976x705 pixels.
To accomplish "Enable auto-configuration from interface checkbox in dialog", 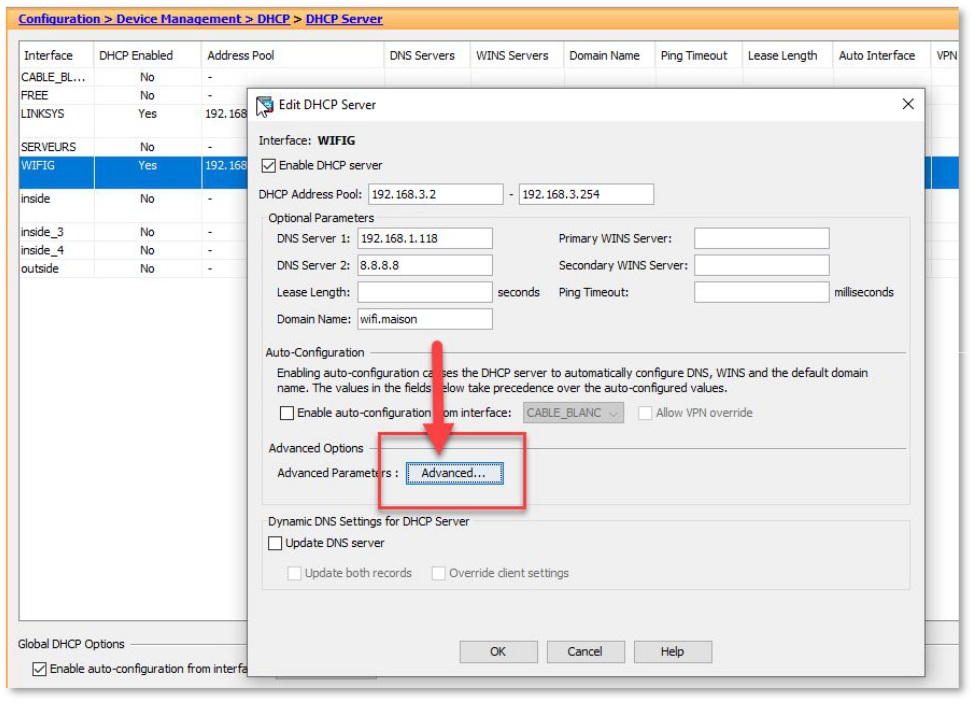I will [x=287, y=413].
